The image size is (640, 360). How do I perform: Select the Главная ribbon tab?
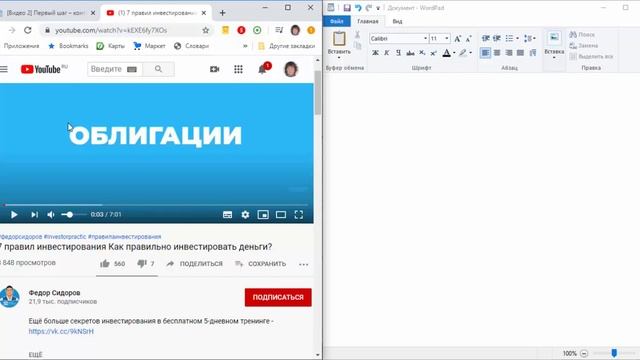(368, 21)
